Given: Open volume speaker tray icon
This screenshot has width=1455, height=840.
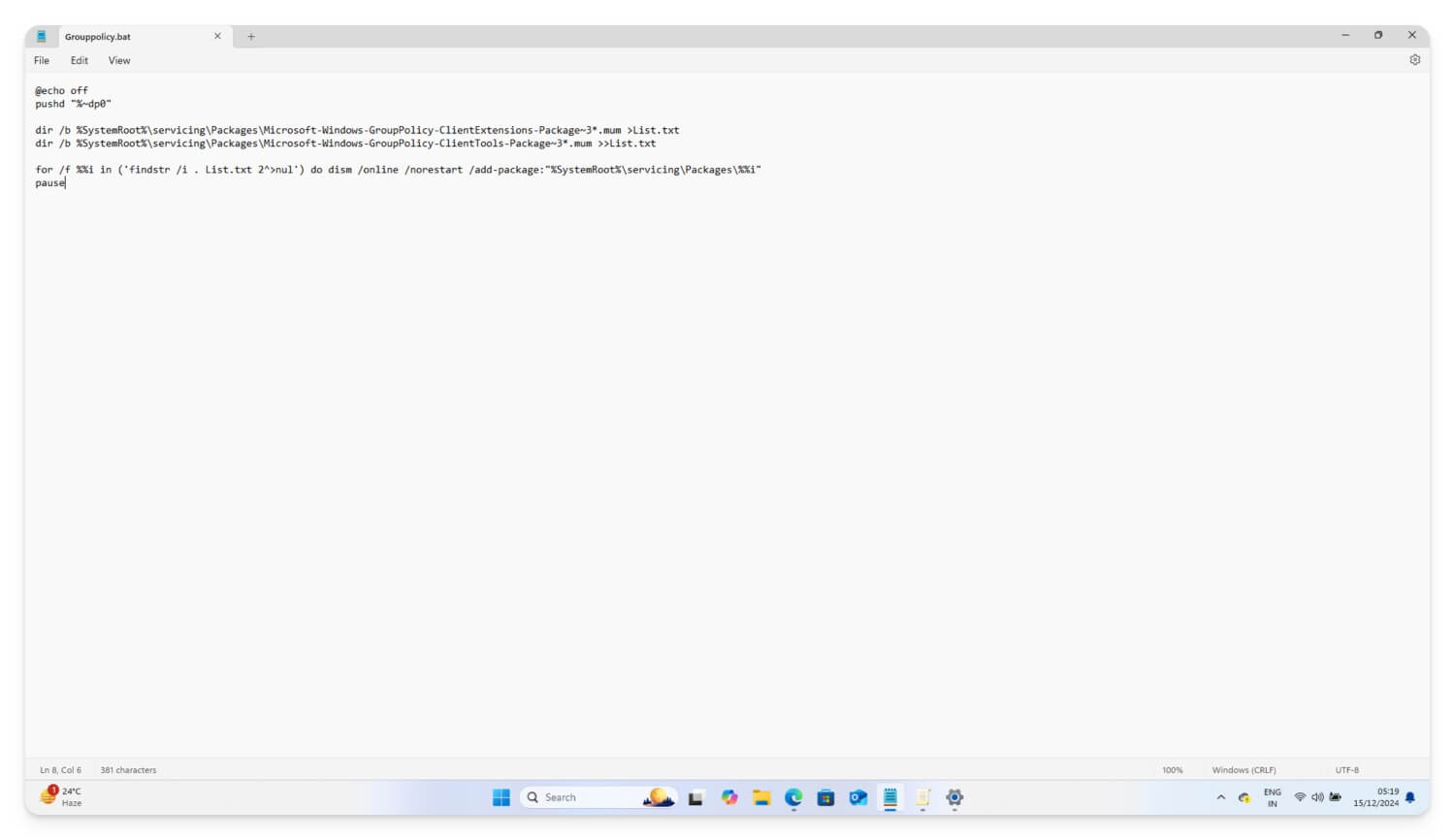Looking at the screenshot, I should click(x=1317, y=797).
